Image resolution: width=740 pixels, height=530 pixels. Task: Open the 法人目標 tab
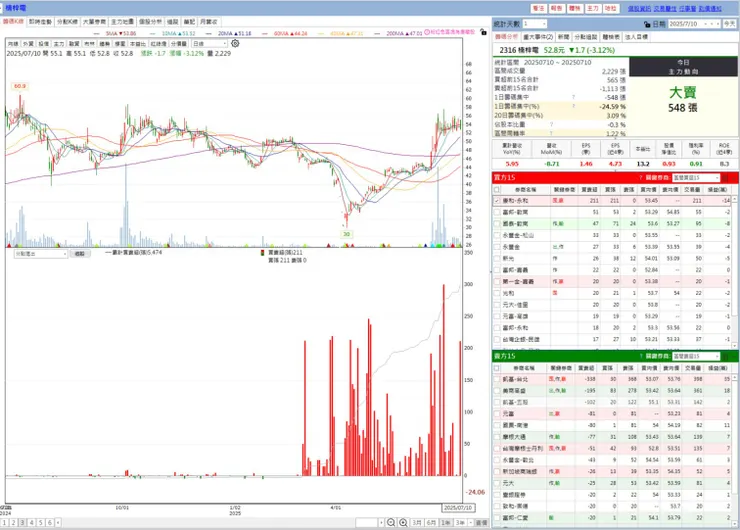pyautogui.click(x=636, y=37)
